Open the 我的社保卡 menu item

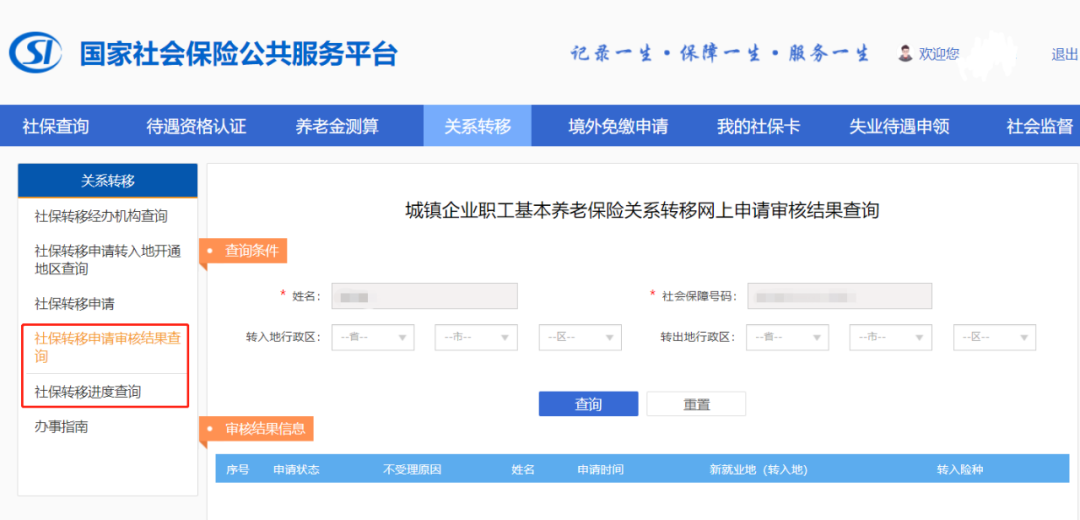pos(758,126)
